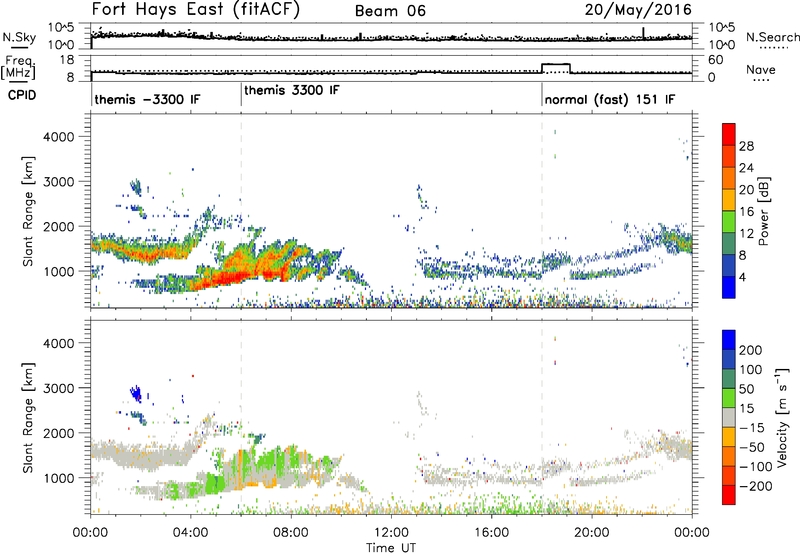
Task: Click the blue bottom of power colorbar
Action: pyautogui.click(x=729, y=287)
